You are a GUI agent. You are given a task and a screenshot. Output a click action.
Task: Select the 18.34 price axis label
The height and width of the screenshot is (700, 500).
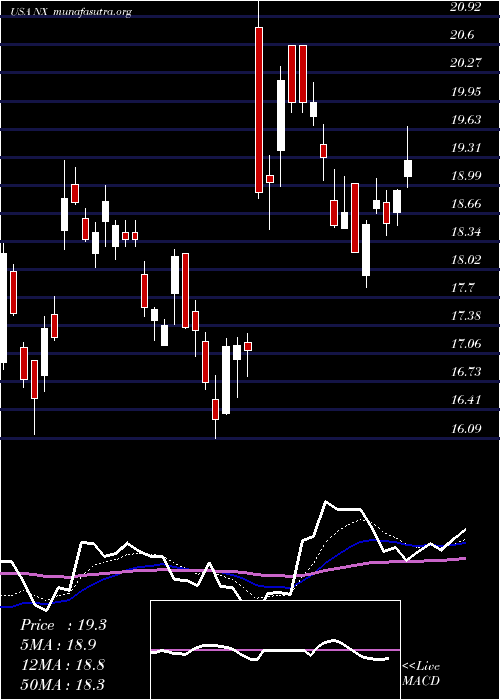[x=466, y=232]
